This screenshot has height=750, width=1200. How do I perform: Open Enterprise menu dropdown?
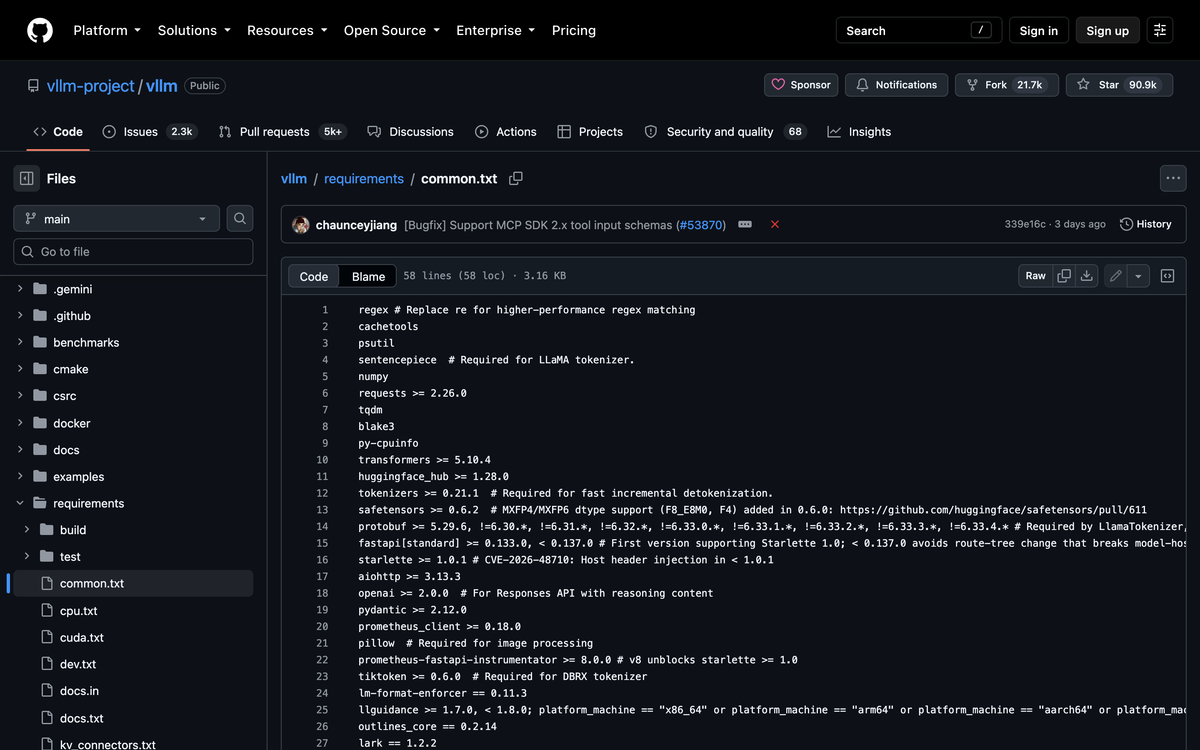click(x=496, y=30)
